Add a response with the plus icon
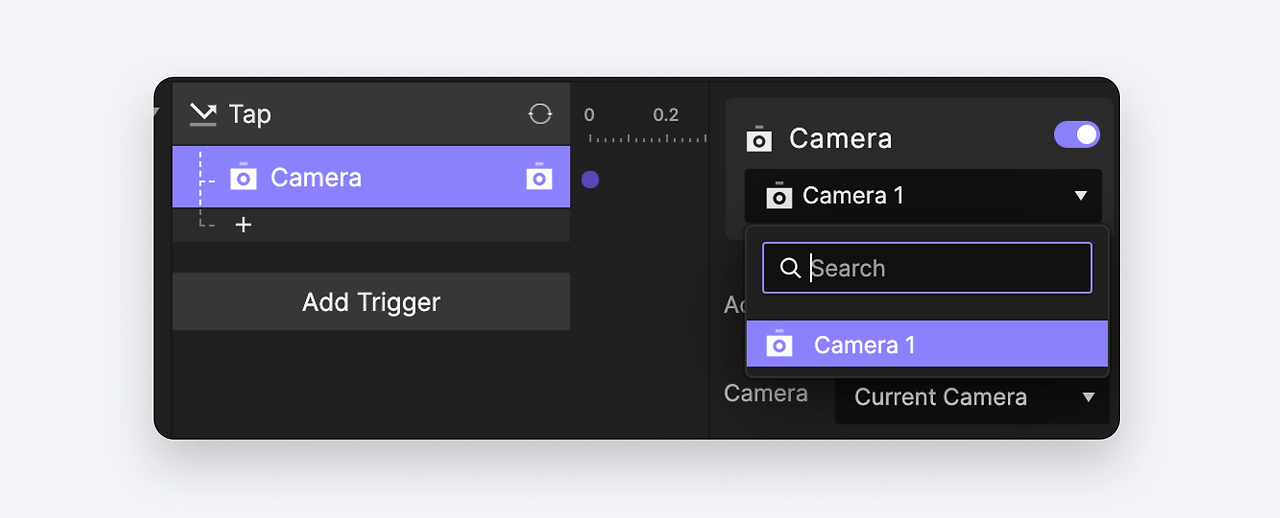1280x518 pixels. point(243,225)
